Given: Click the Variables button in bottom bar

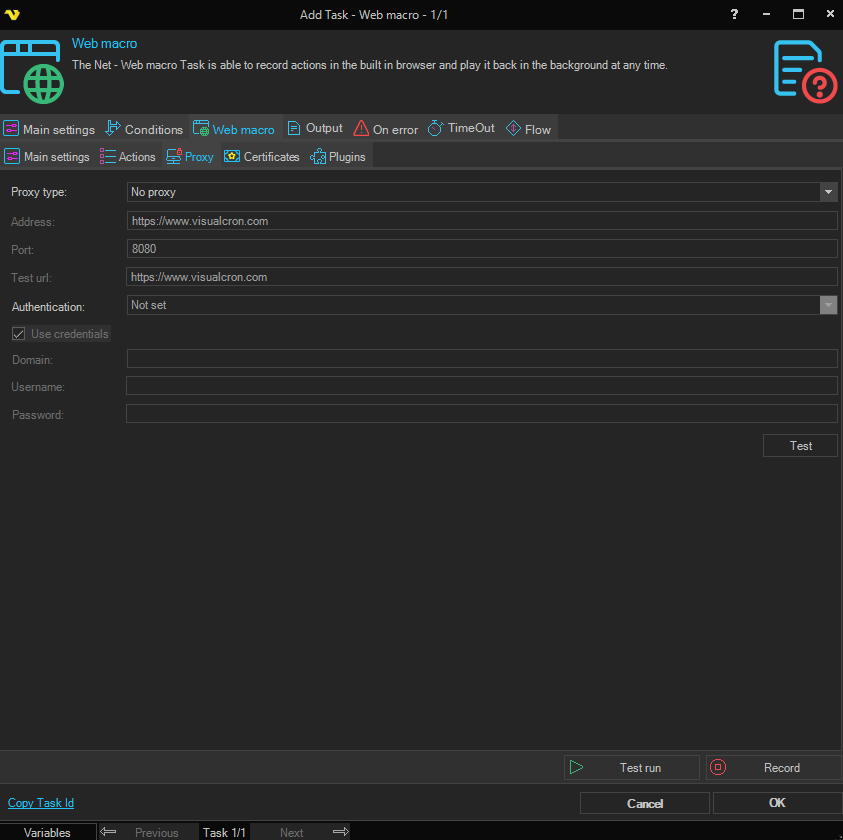Looking at the screenshot, I should pos(48,832).
